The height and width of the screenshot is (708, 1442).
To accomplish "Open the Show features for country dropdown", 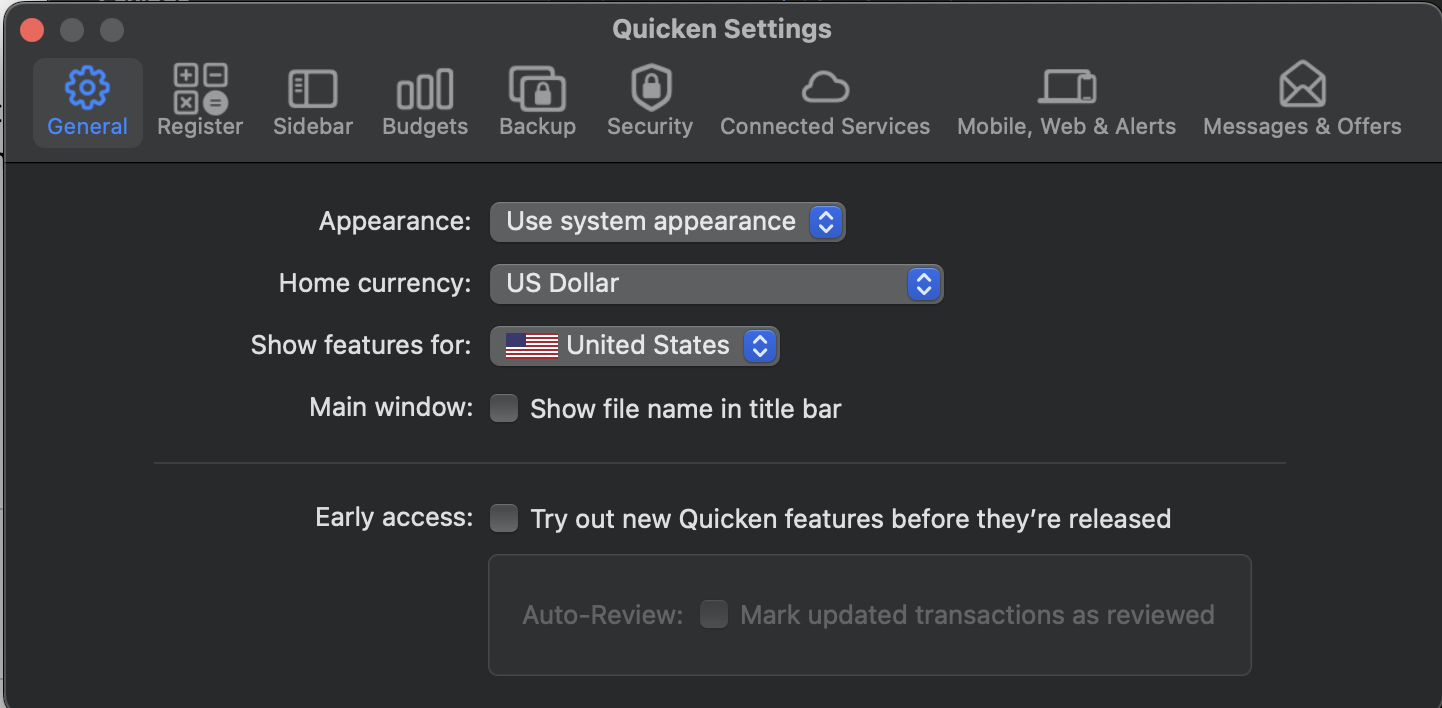I will click(634, 346).
